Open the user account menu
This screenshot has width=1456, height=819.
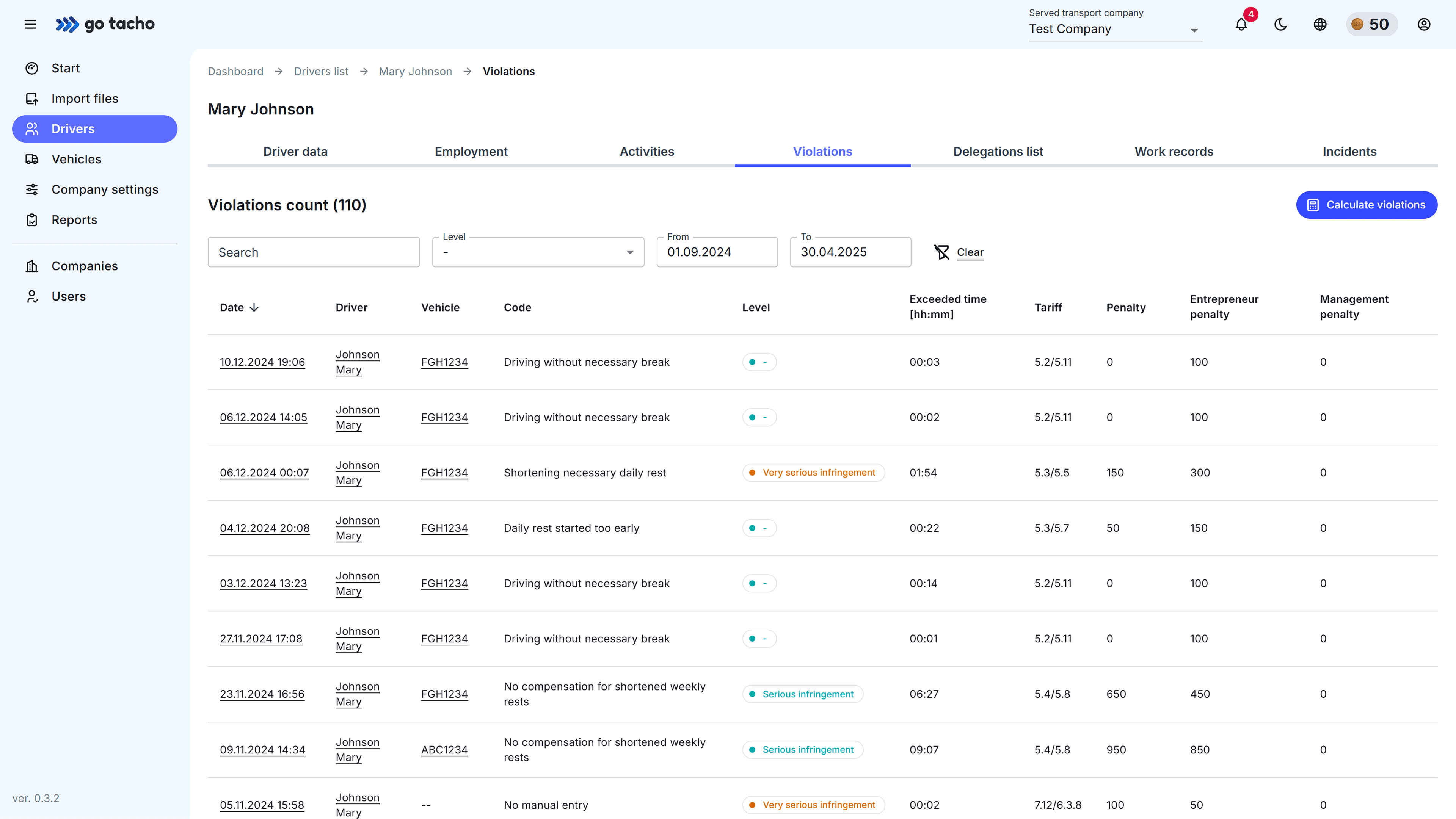coord(1425,24)
